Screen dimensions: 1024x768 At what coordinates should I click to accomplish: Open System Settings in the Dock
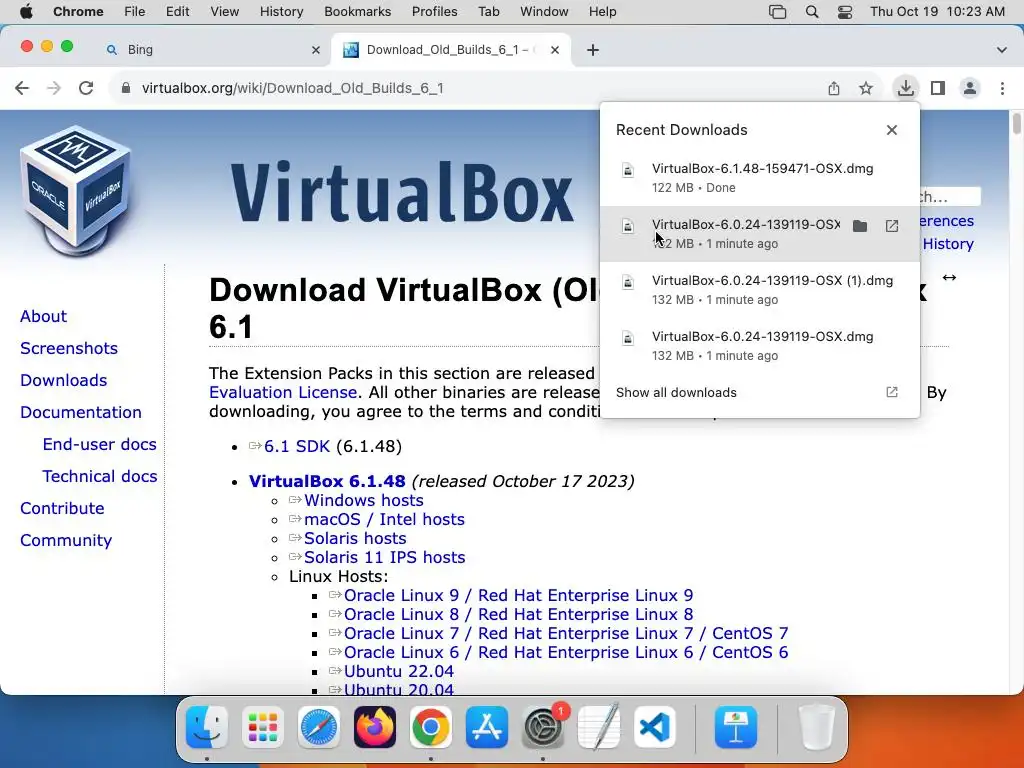(543, 727)
